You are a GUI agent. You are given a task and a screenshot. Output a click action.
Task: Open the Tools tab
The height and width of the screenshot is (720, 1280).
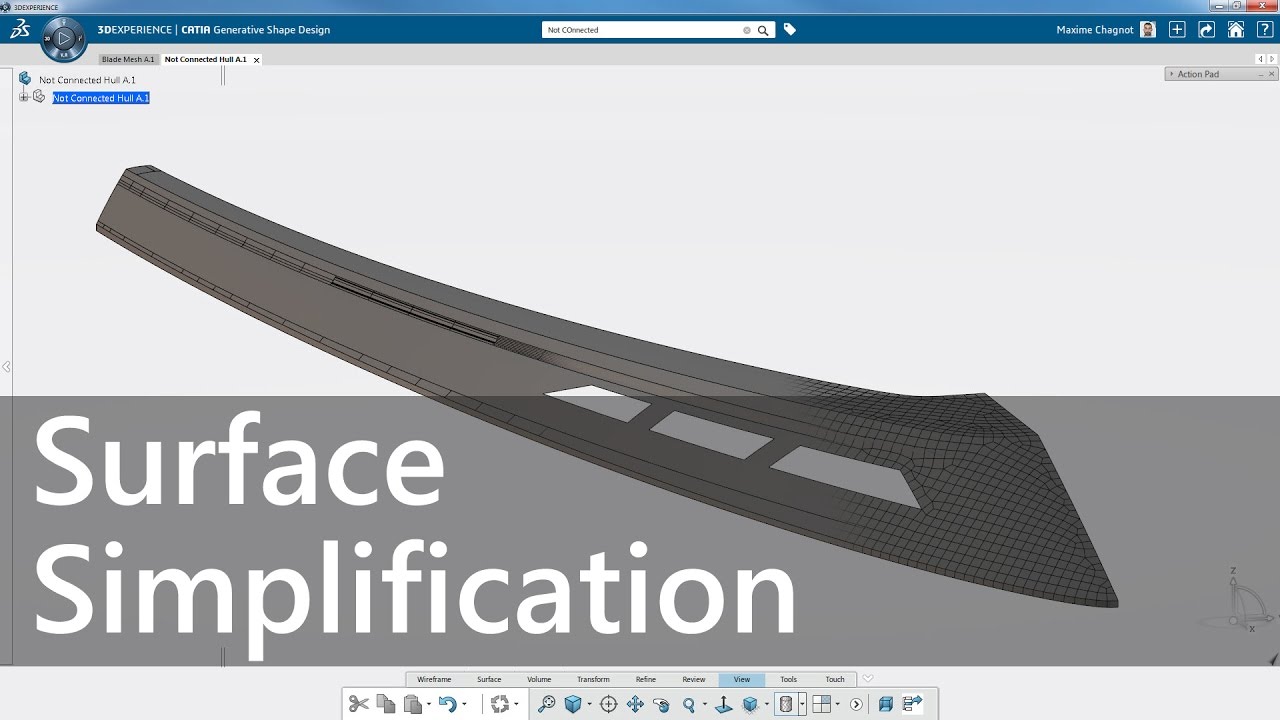click(x=789, y=679)
